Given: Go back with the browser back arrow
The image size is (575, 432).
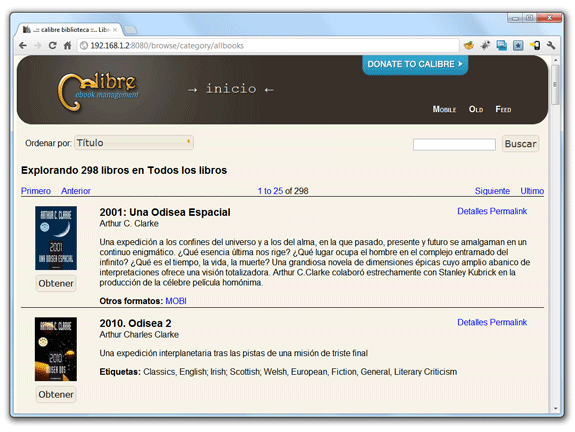Looking at the screenshot, I should [x=23, y=45].
